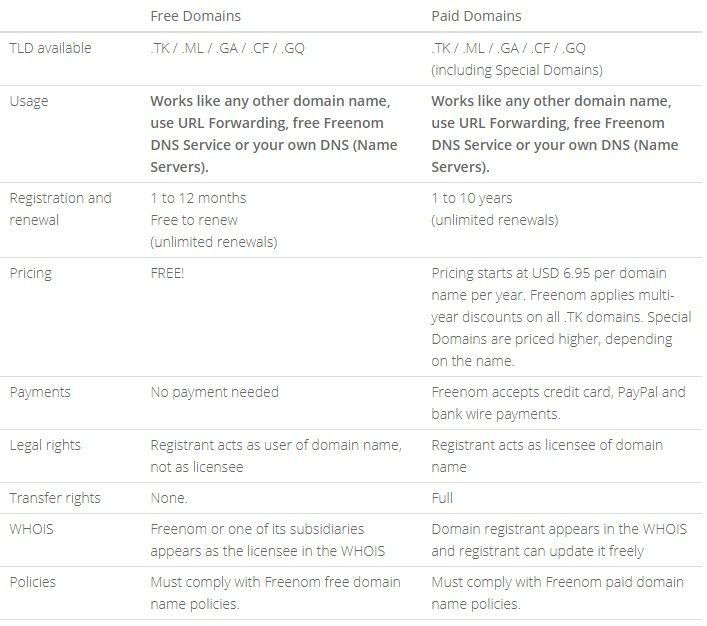Click the Pricing row label

pyautogui.click(x=31, y=272)
